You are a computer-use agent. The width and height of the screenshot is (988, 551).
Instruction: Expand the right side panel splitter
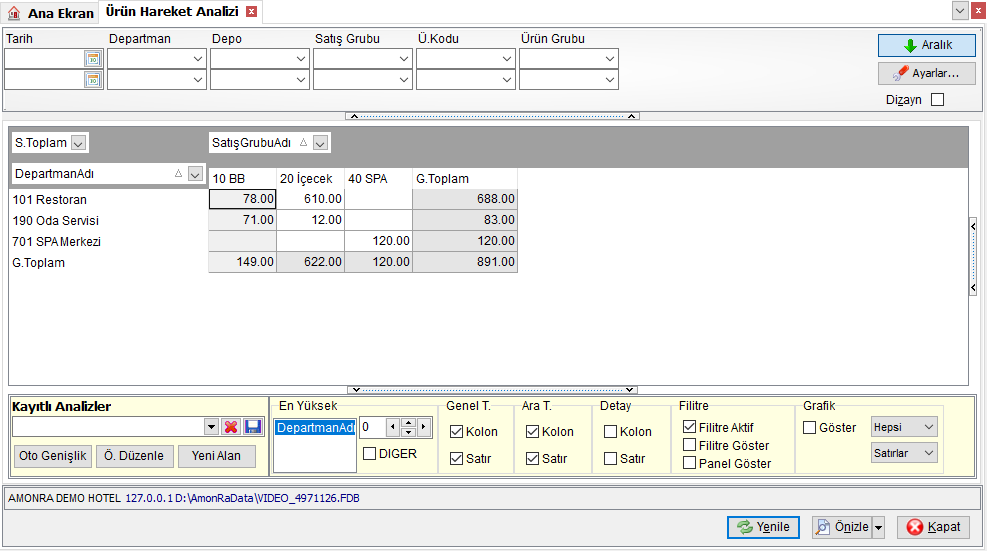click(973, 257)
